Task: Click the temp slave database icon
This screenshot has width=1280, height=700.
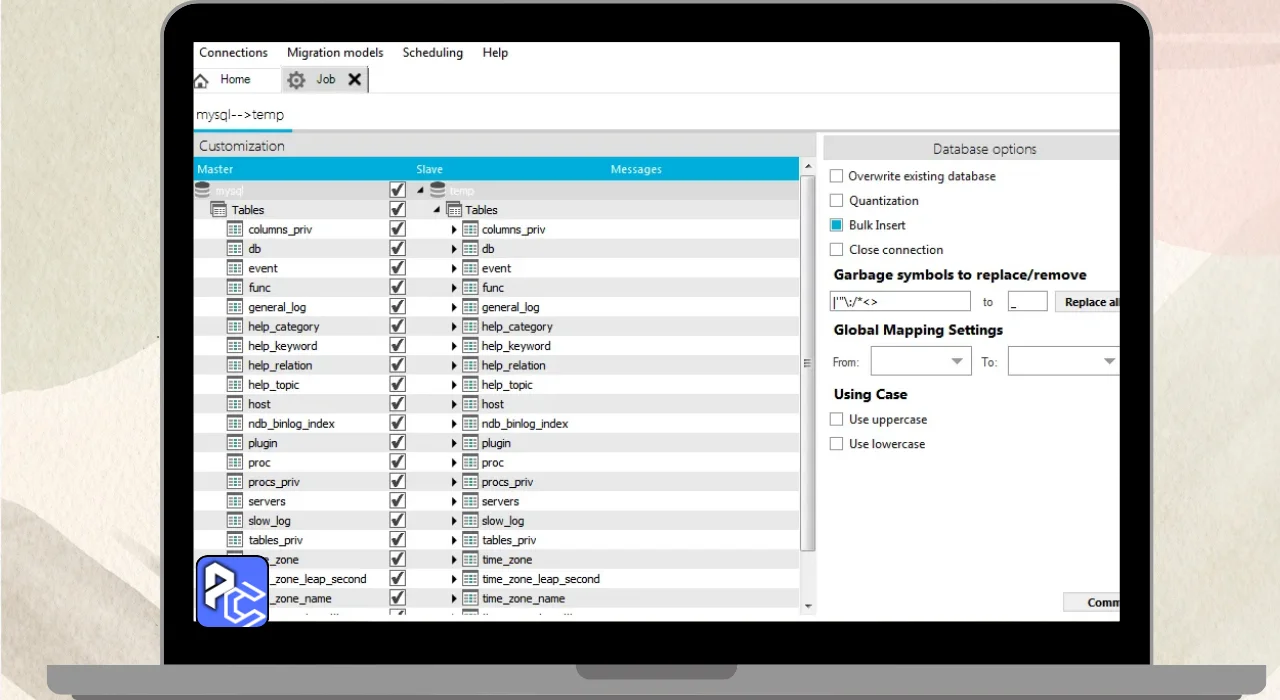Action: (437, 190)
